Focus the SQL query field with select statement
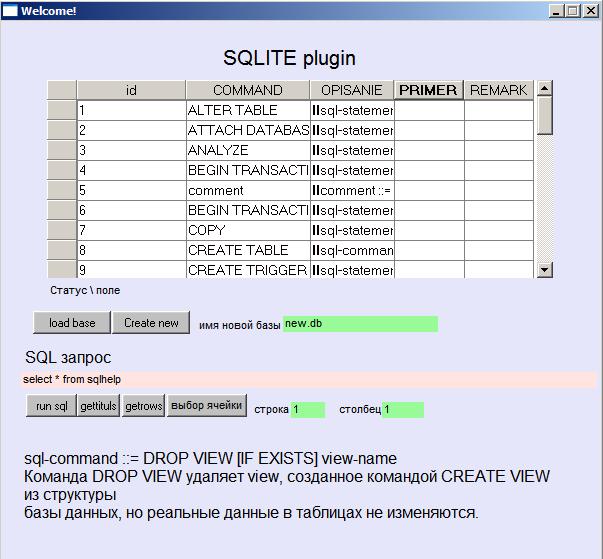This screenshot has width=603, height=559. 309,379
